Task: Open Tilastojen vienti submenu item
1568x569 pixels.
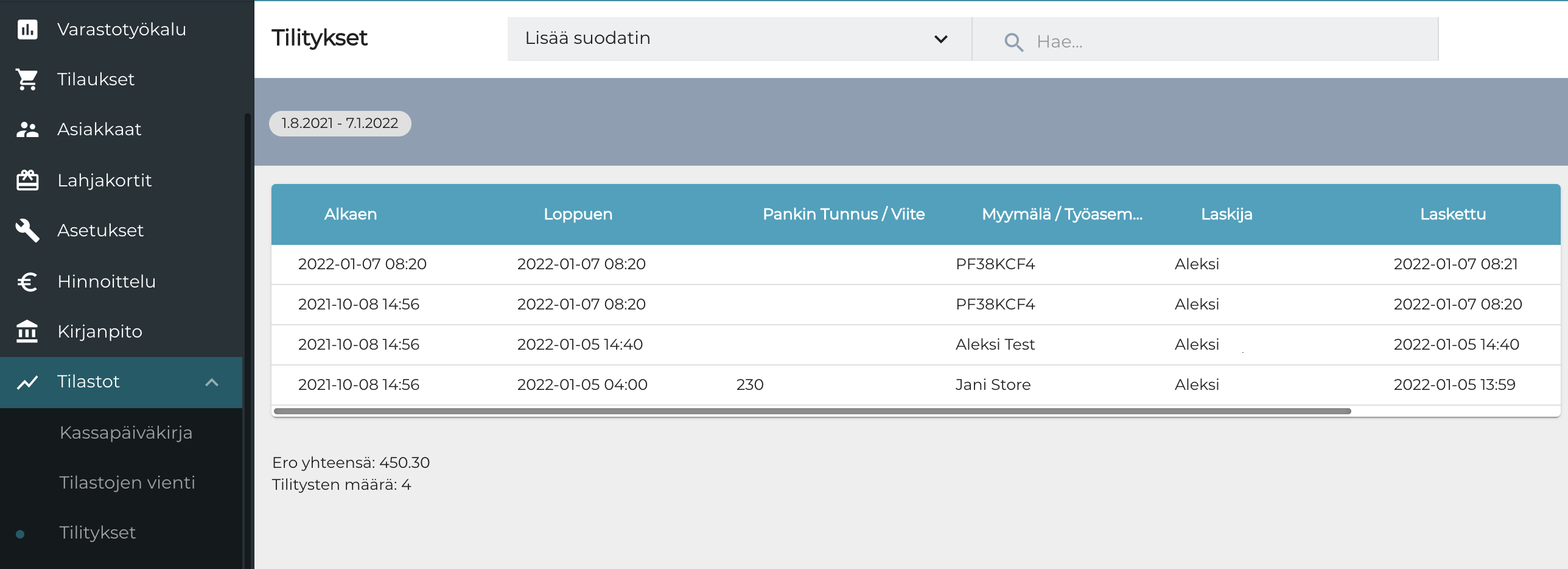Action: coord(127,482)
